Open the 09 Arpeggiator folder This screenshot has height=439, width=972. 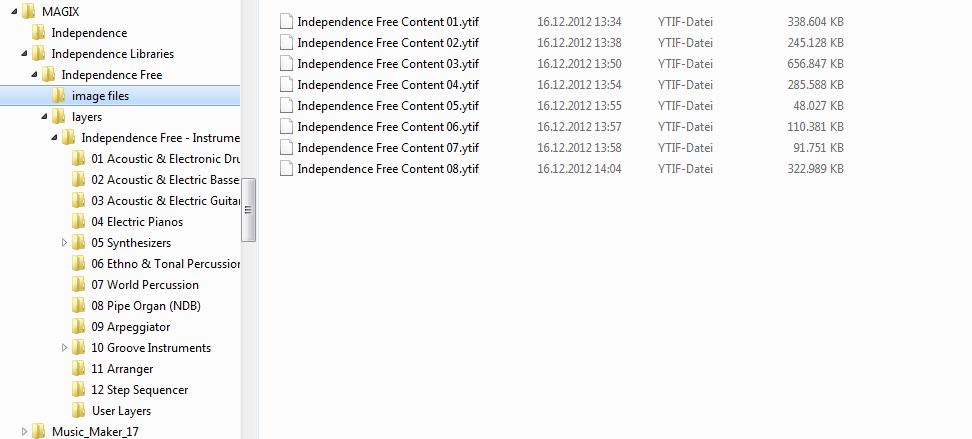coord(130,327)
